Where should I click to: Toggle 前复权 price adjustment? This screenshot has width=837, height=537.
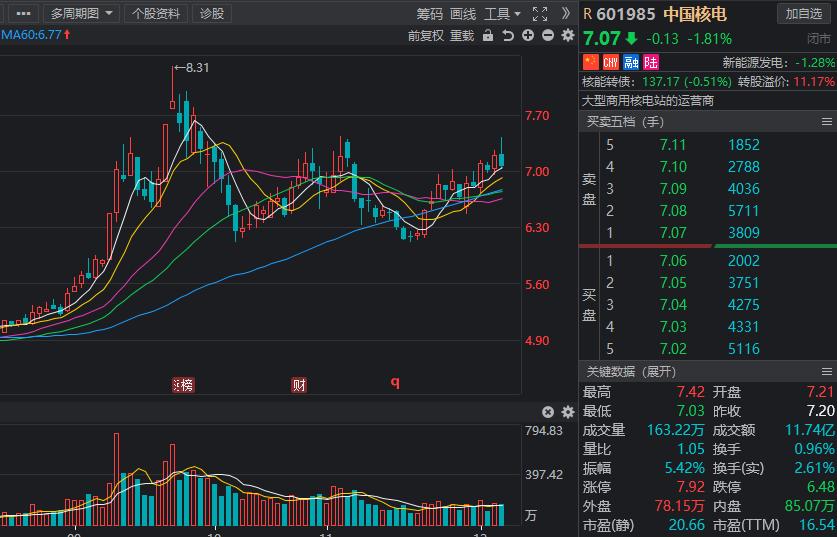[x=425, y=36]
